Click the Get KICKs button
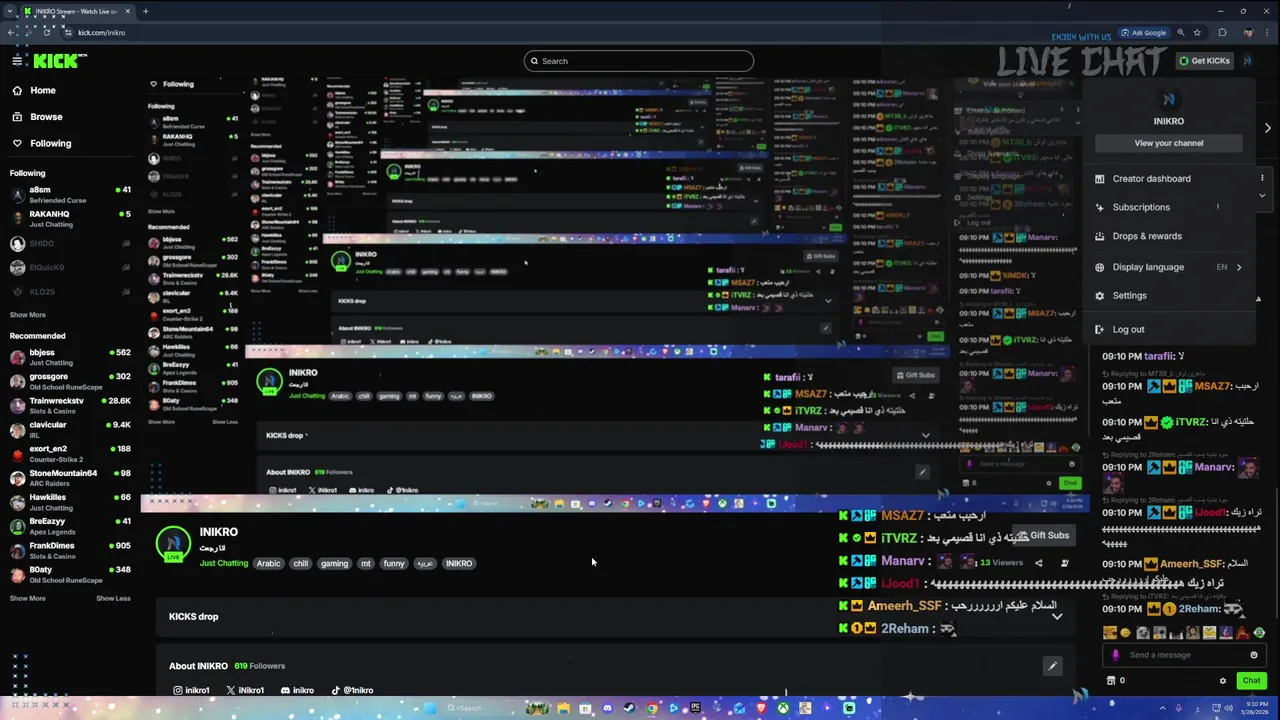1280x720 pixels. (x=1204, y=61)
